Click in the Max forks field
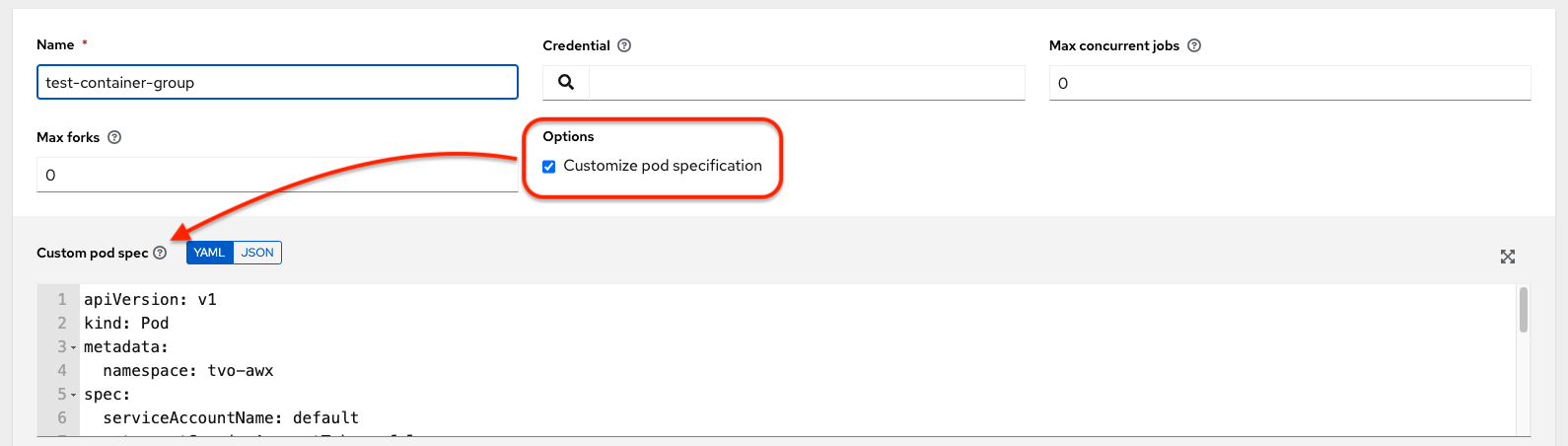The height and width of the screenshot is (446, 1568). point(277,175)
